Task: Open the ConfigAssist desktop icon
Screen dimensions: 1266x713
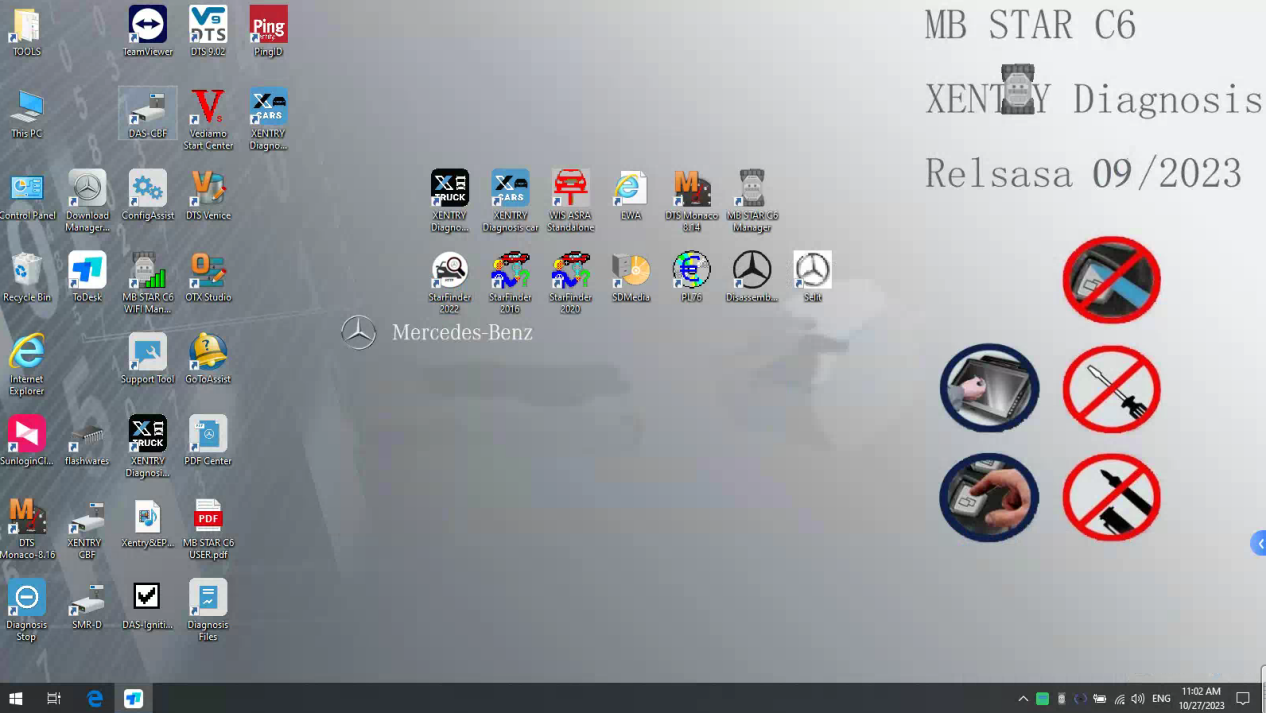Action: coord(148,190)
